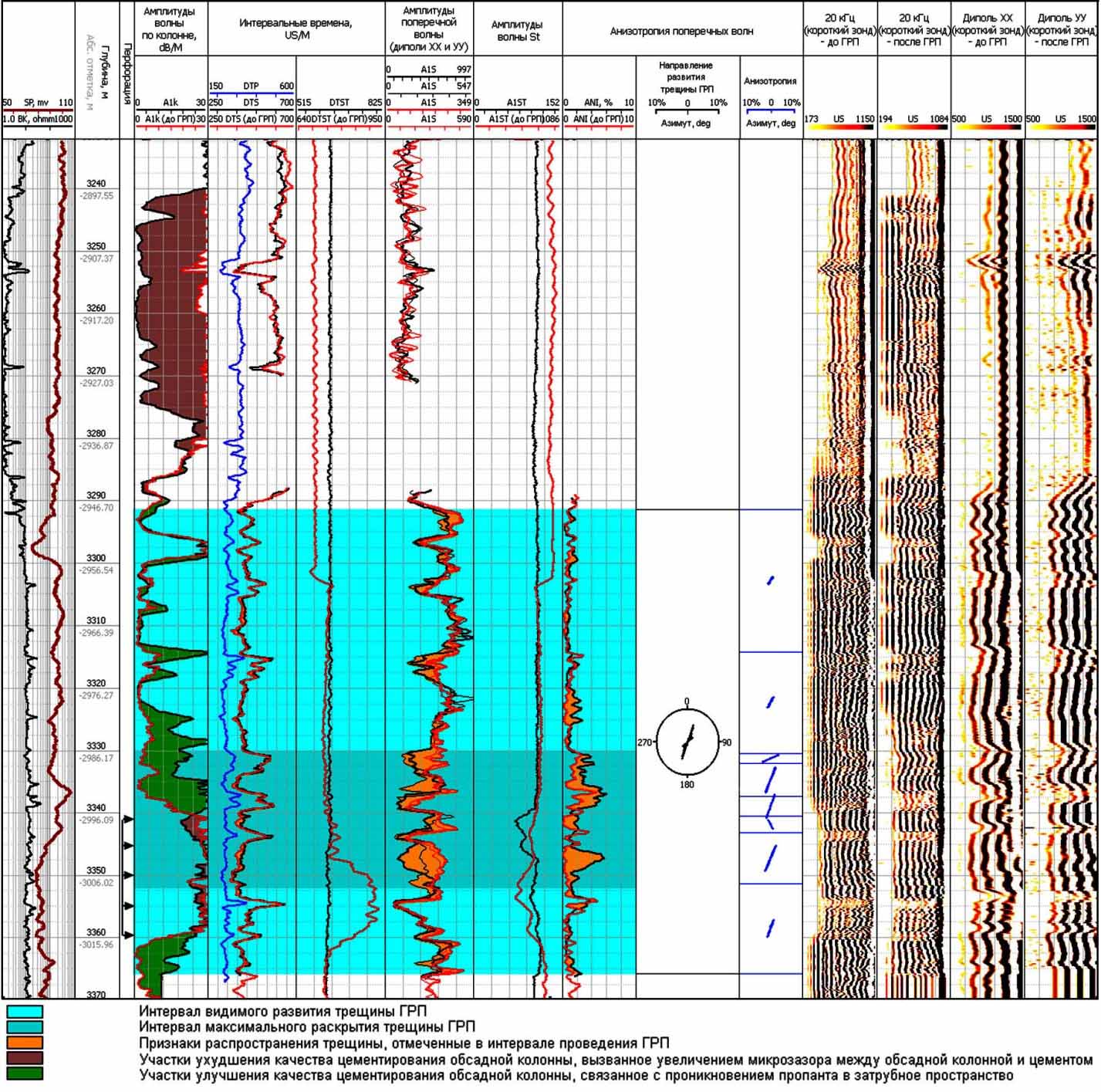Click the 'Амплитуды волны St' track header
Image resolution: width=1101 pixels, height=1092 pixels.
pos(517,31)
